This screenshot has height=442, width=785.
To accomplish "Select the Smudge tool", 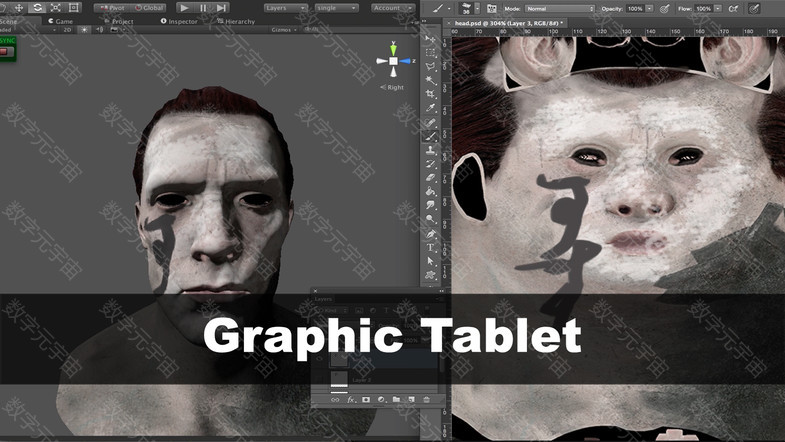I will tap(430, 205).
